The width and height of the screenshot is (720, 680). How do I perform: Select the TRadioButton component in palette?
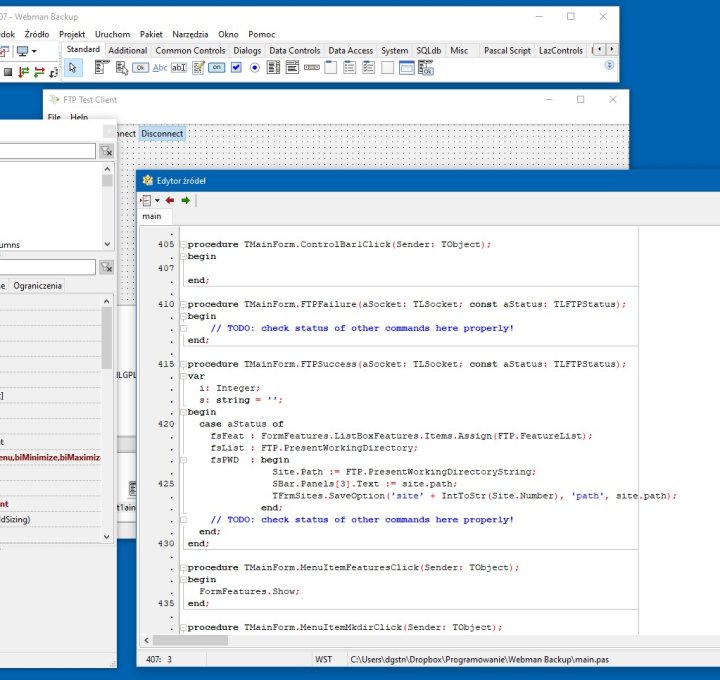coord(254,68)
